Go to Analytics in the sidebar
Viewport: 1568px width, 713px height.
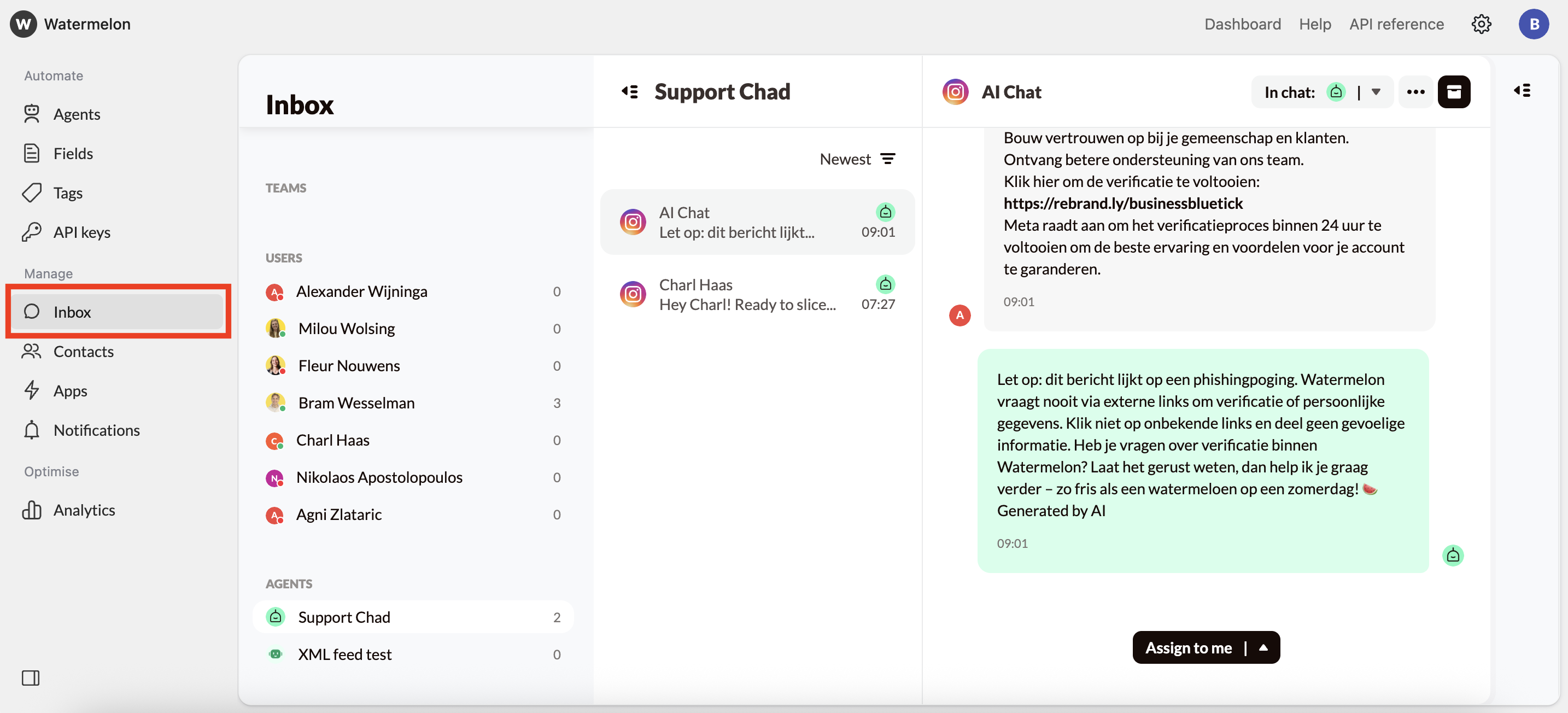pos(84,510)
